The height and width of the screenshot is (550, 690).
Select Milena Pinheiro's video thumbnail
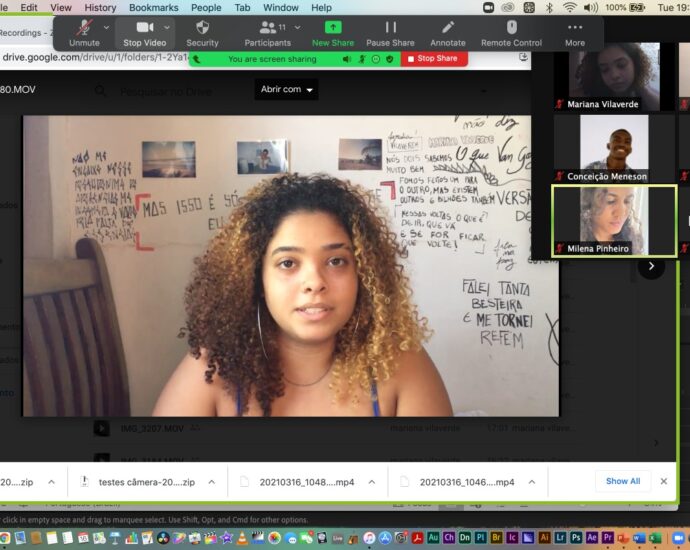pyautogui.click(x=614, y=221)
